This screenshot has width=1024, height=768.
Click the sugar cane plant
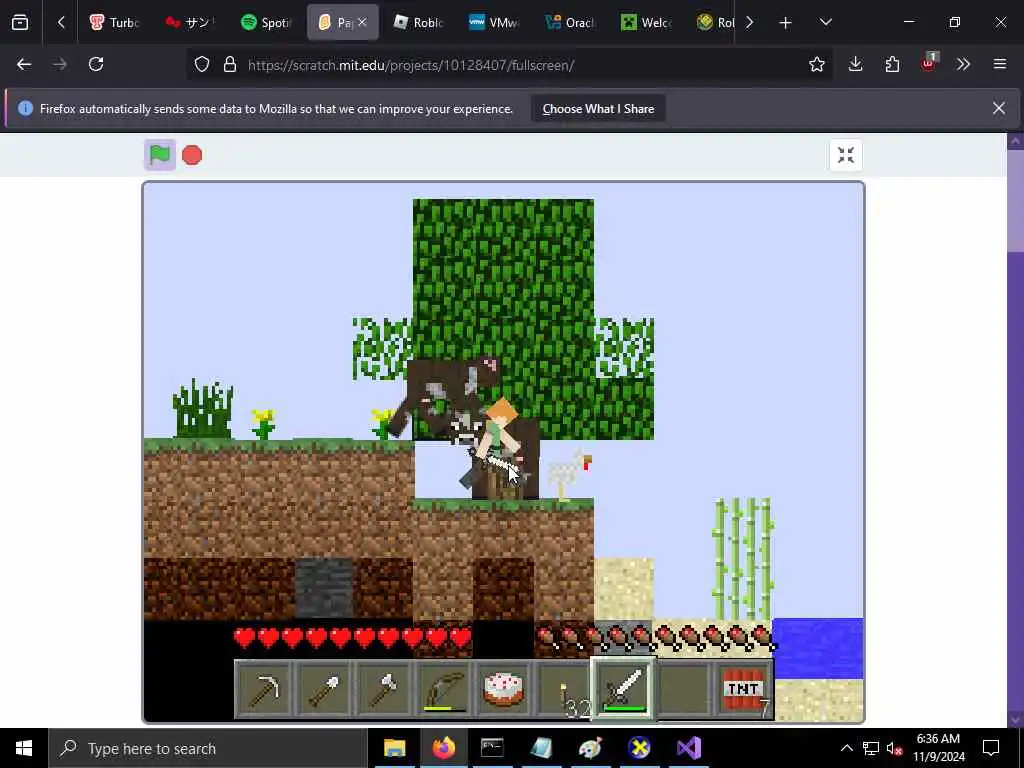(743, 558)
